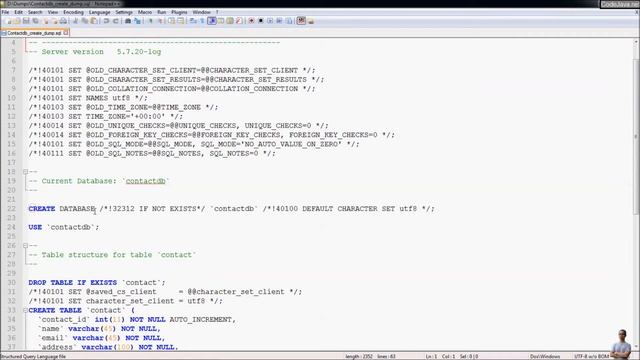
Task: Undo the last edit via toolbar
Action: 106,21
